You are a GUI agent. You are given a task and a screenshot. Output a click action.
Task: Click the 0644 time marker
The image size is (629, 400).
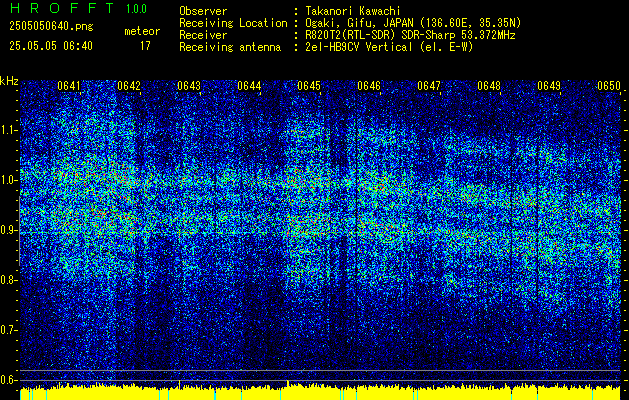tap(249, 86)
